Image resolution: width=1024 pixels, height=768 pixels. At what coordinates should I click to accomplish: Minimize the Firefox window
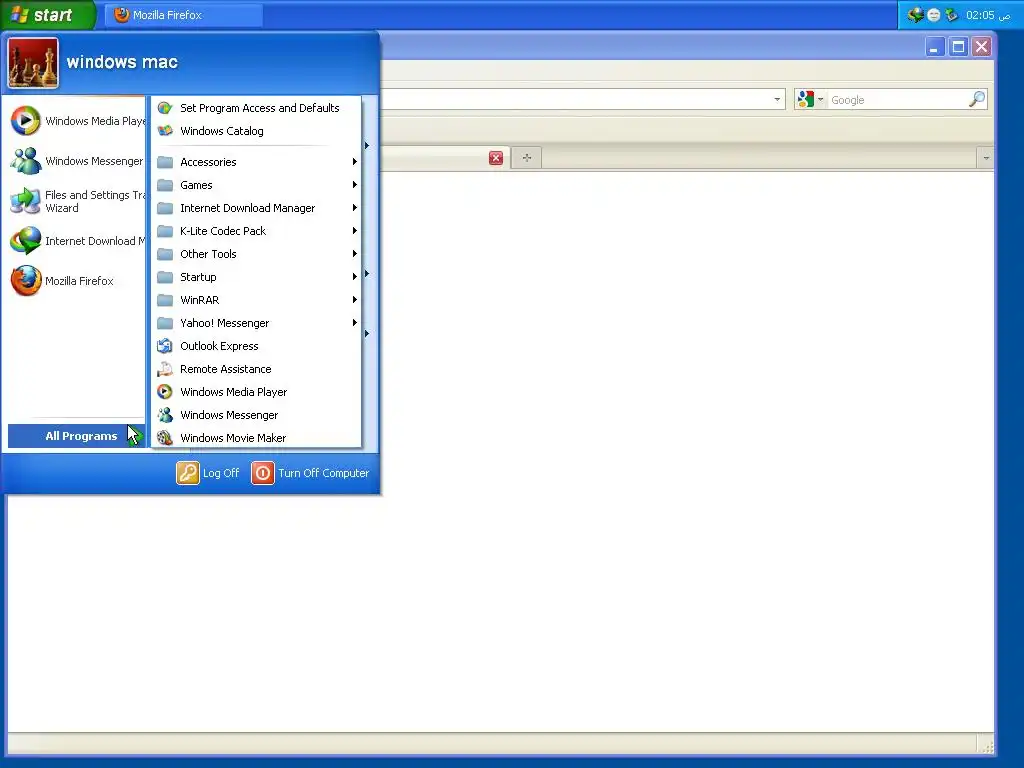click(935, 46)
